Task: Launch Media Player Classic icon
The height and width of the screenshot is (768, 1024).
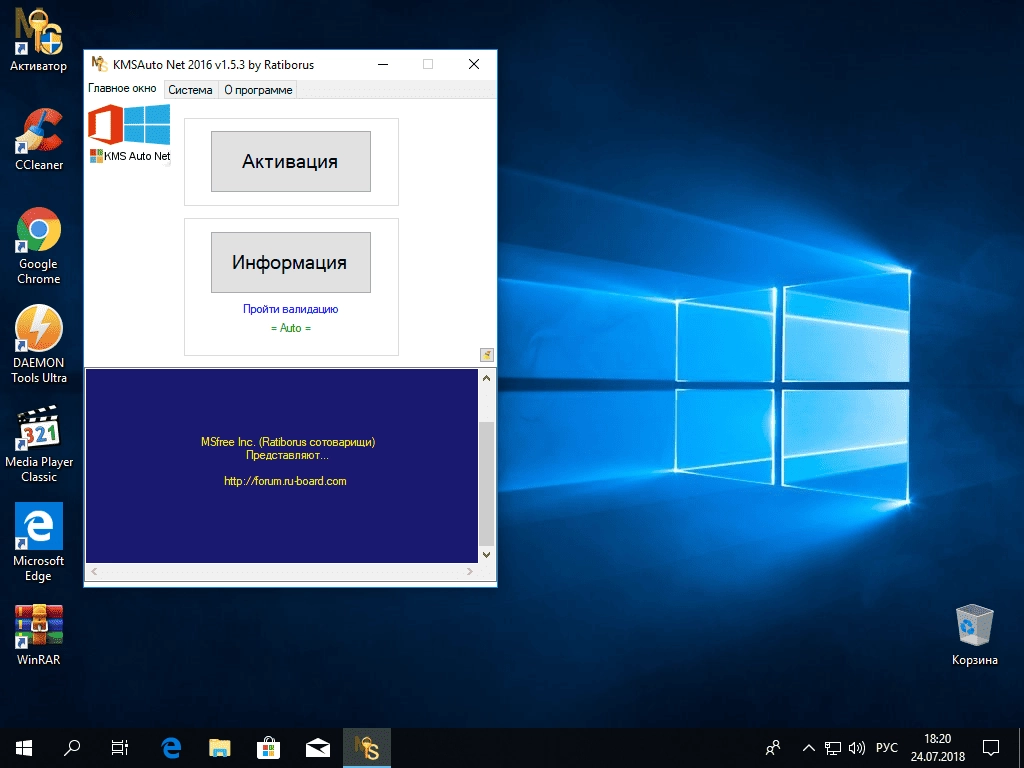Action: [39, 444]
